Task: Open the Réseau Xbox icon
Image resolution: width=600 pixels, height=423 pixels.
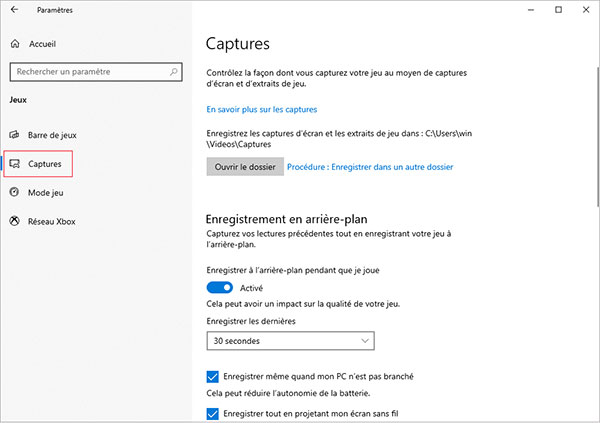Action: (15, 221)
